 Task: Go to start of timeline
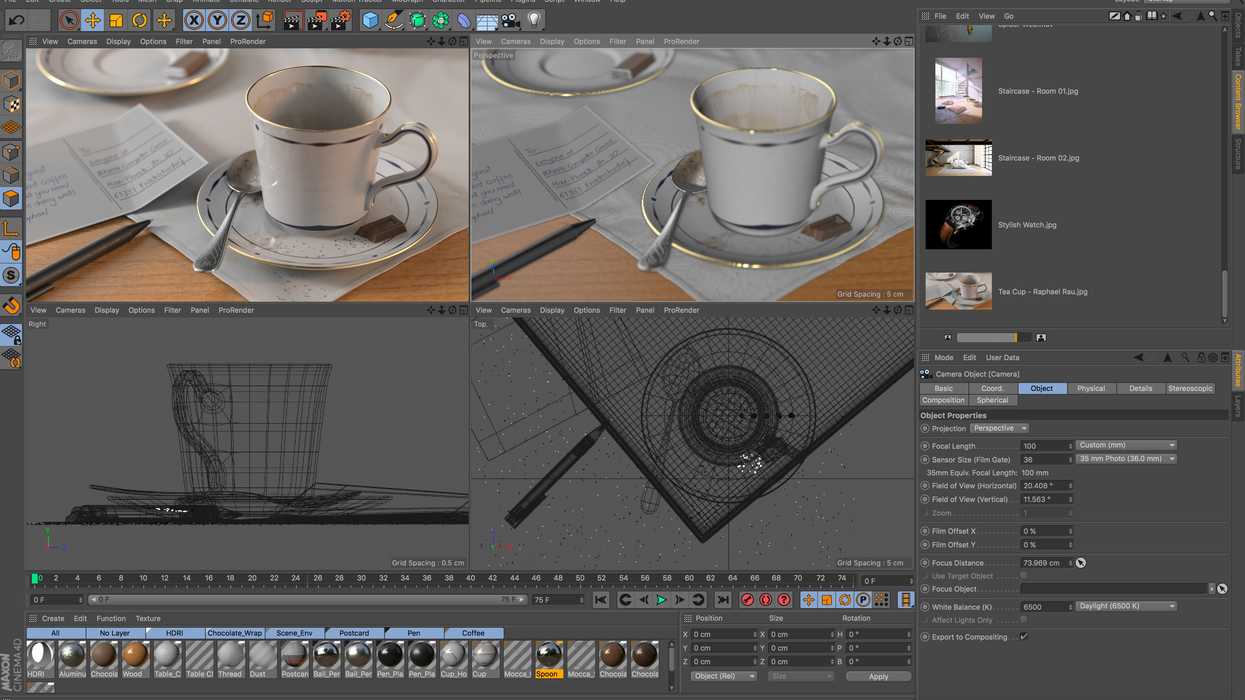600,600
